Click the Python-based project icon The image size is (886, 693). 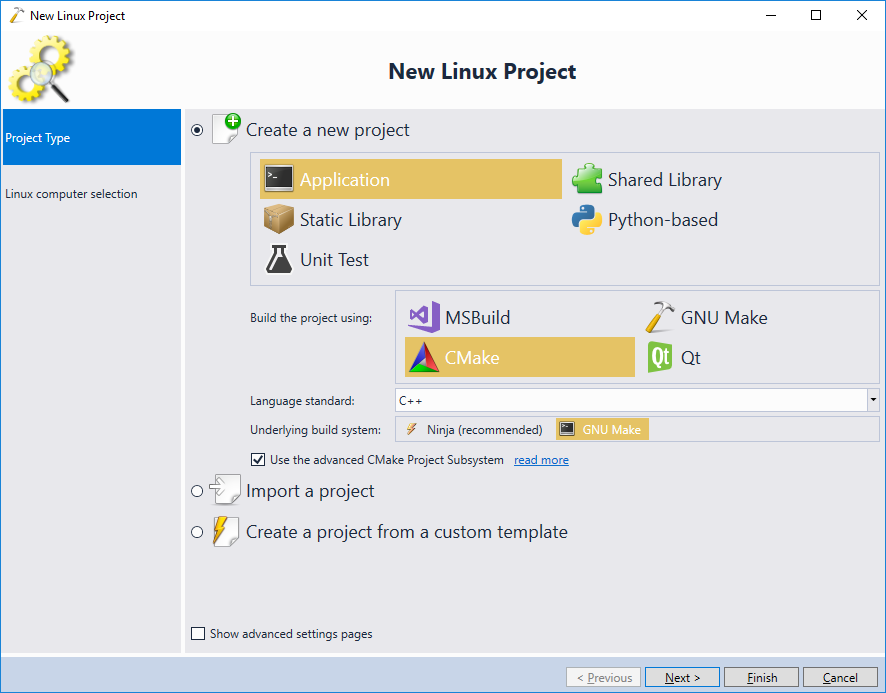pyautogui.click(x=587, y=219)
